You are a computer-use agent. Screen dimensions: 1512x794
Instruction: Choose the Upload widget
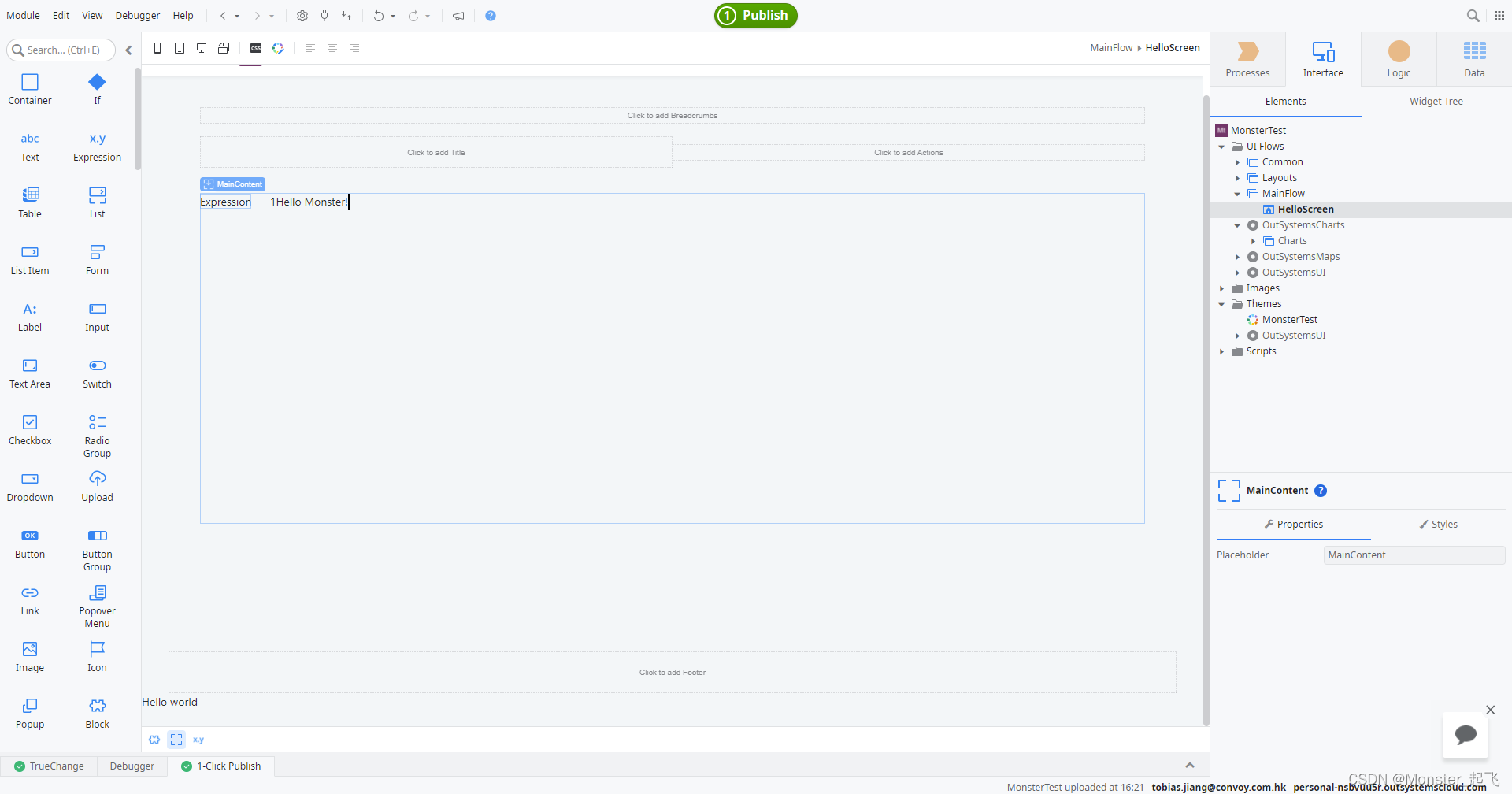pos(97,486)
